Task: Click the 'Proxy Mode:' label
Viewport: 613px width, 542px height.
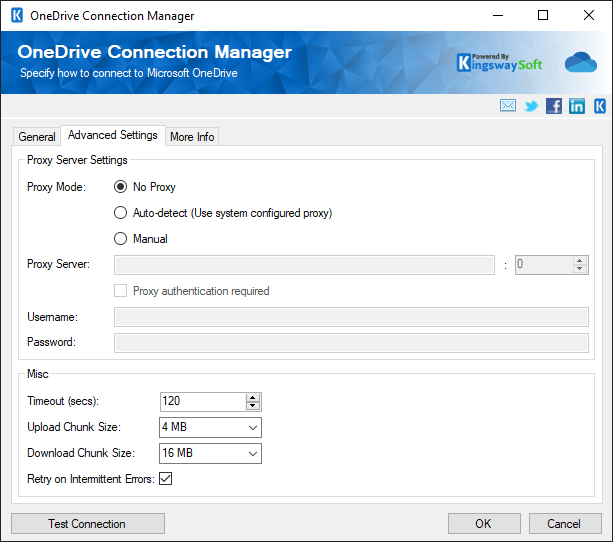Action: tap(56, 187)
